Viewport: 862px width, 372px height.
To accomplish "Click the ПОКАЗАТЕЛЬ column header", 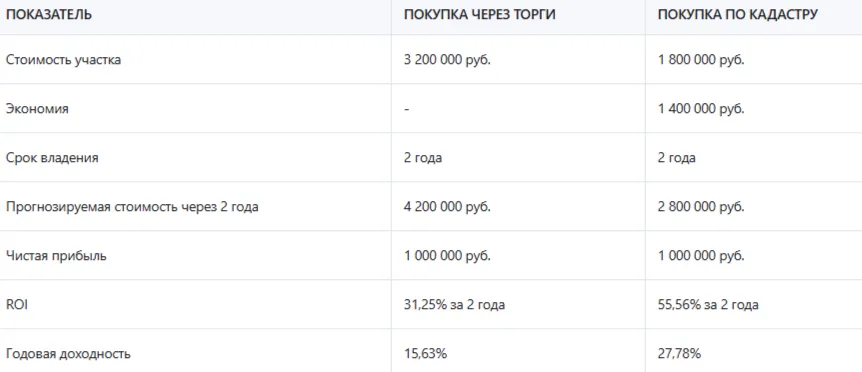I will 49,15.
